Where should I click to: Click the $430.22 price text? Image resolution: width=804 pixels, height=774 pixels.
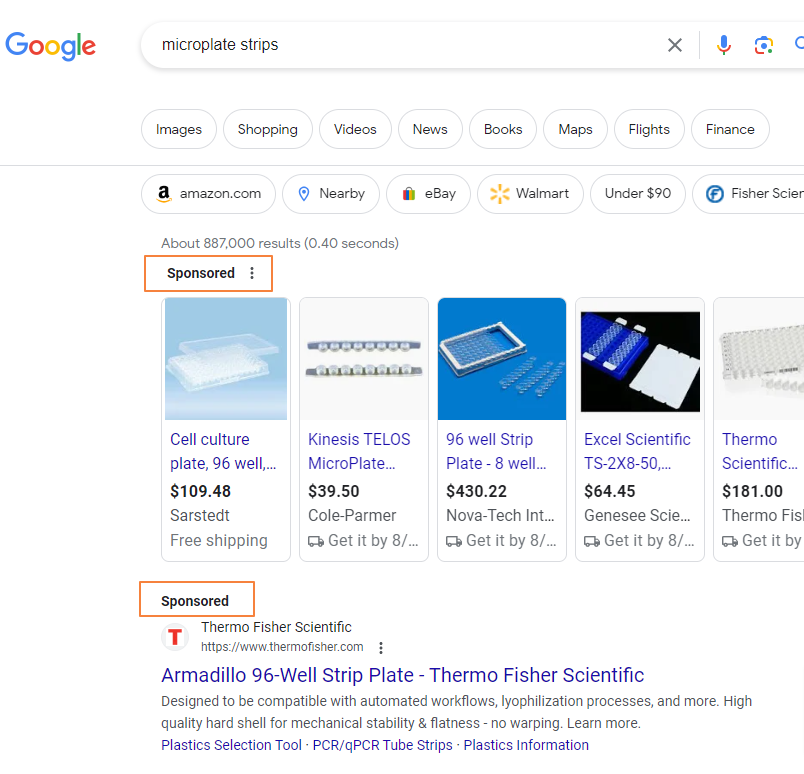(x=476, y=491)
